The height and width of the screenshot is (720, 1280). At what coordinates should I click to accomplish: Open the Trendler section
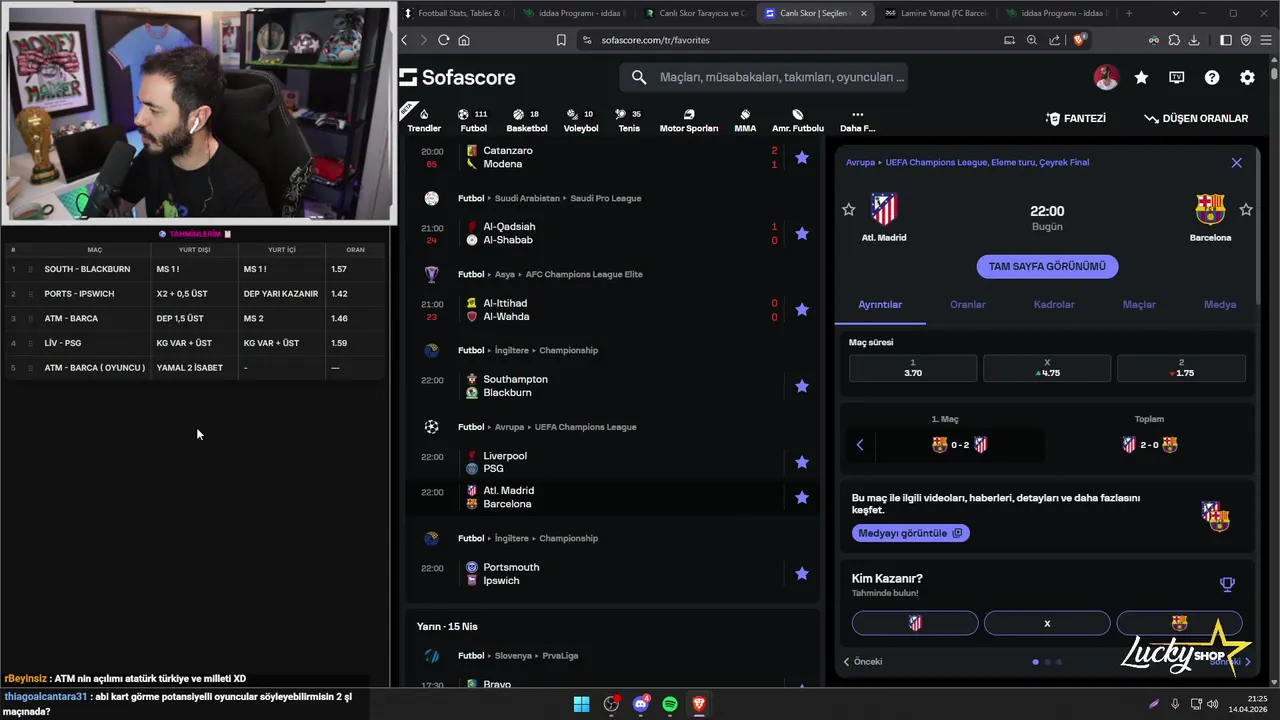pos(424,120)
